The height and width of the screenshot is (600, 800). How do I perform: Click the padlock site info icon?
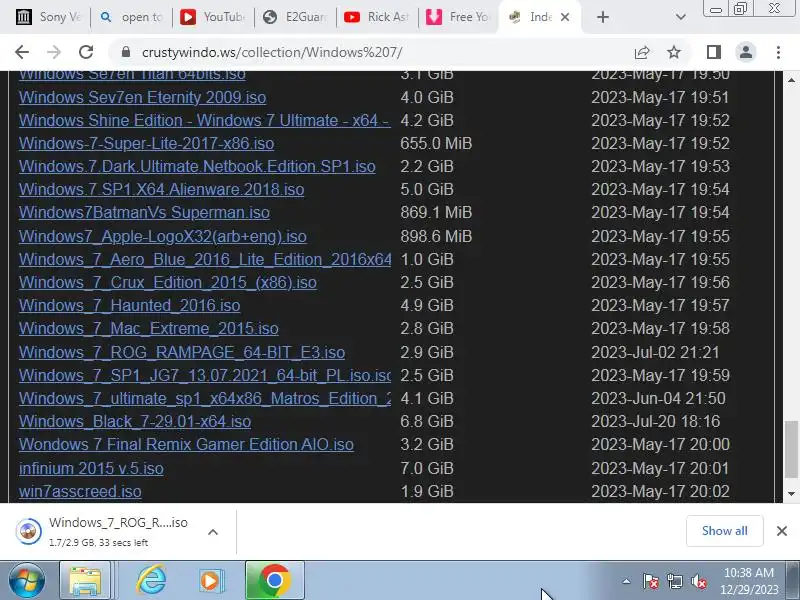tap(126, 52)
